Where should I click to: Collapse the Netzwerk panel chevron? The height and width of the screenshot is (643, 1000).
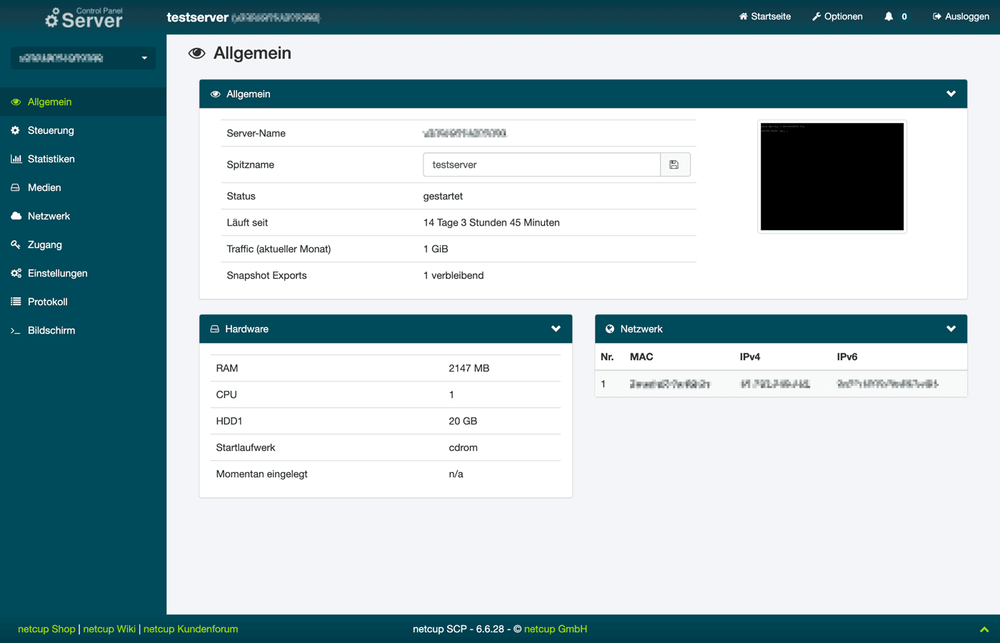coord(951,328)
